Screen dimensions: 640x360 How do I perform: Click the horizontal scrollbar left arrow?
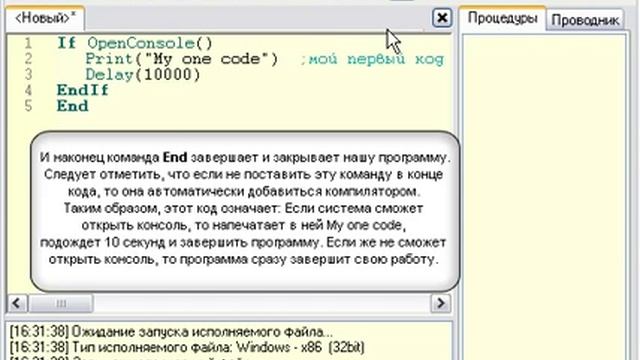point(17,303)
